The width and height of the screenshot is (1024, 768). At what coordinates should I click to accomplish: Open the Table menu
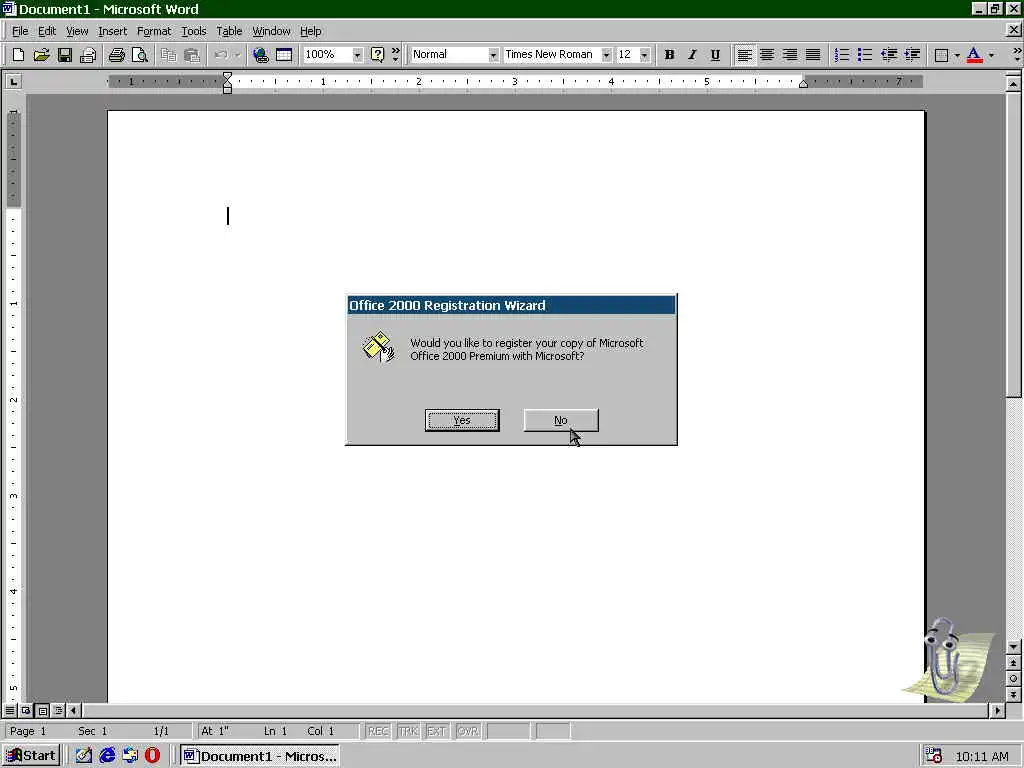pos(229,31)
